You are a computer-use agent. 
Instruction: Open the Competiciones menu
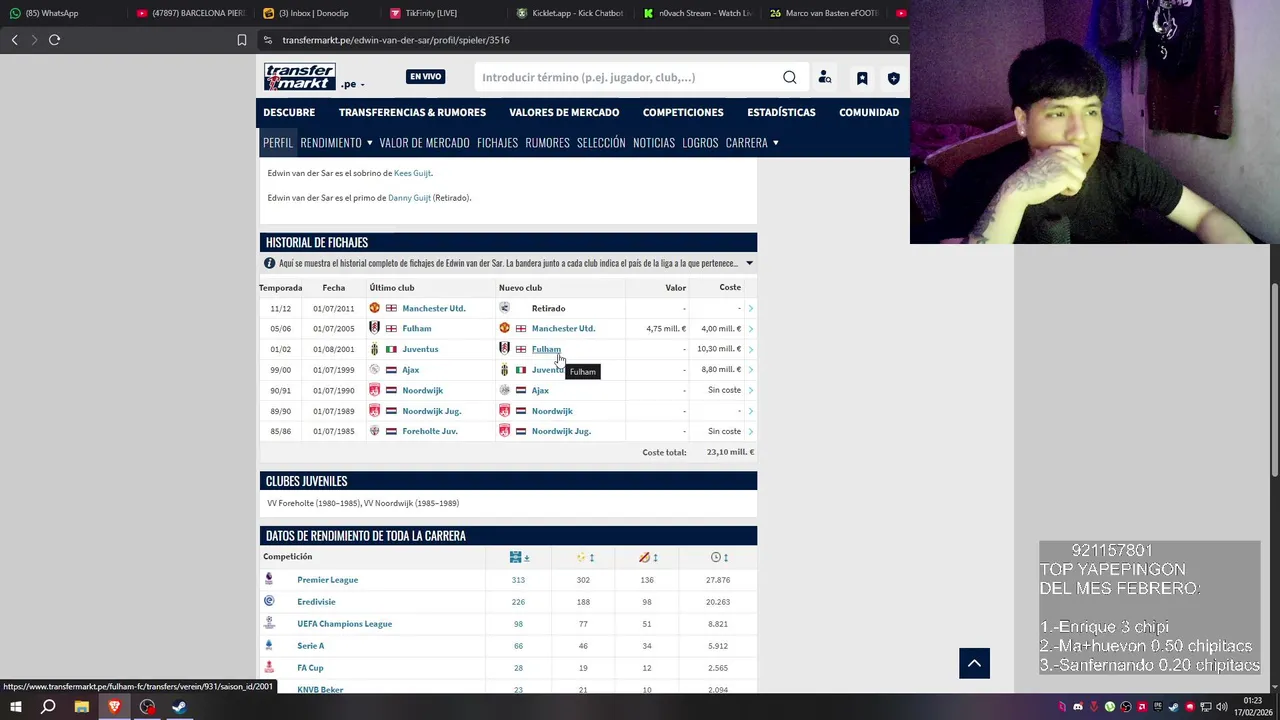point(683,112)
